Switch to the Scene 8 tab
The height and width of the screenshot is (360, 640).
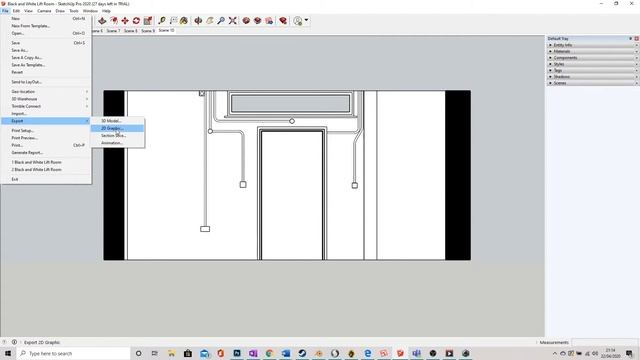(131, 31)
